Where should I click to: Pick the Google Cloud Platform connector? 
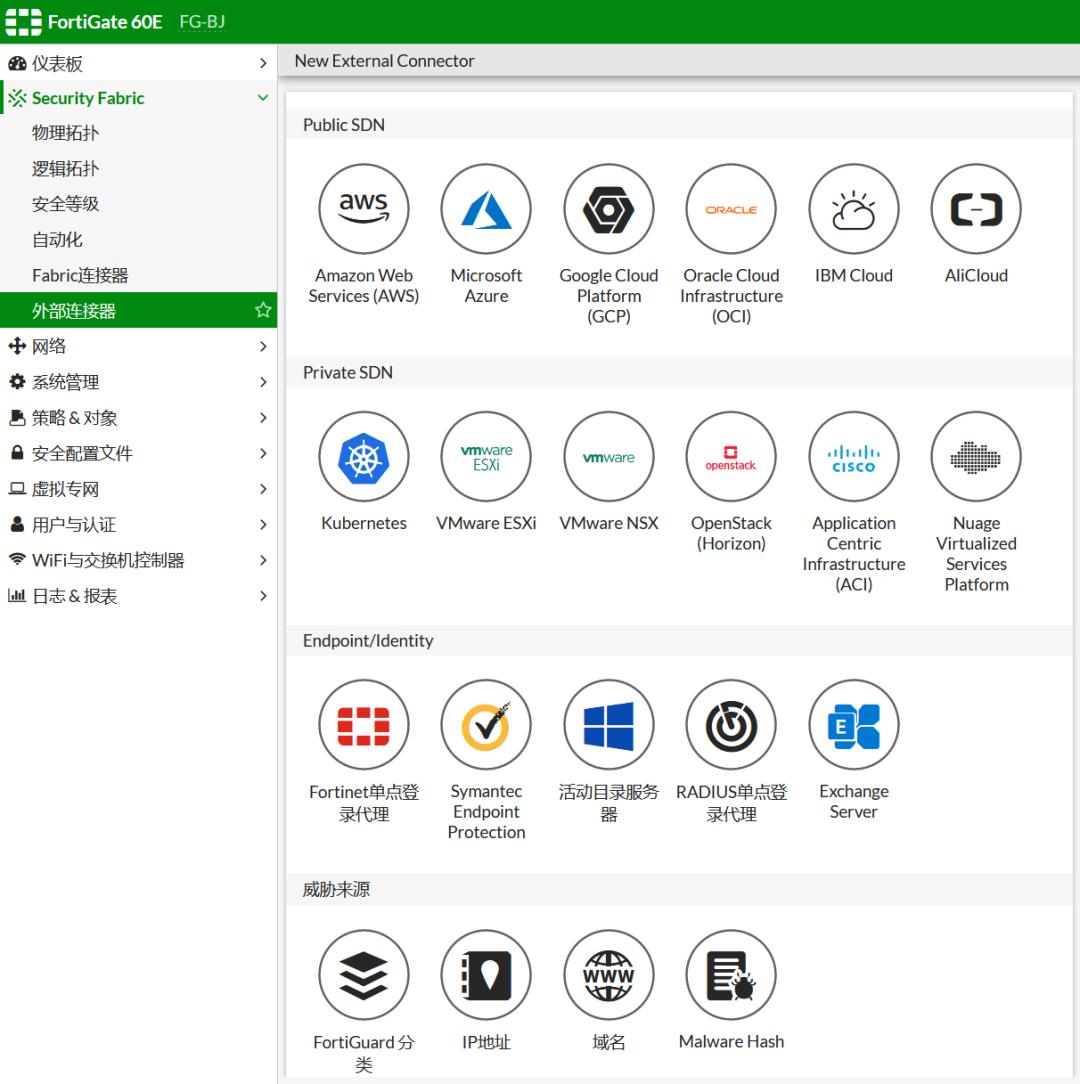point(608,210)
